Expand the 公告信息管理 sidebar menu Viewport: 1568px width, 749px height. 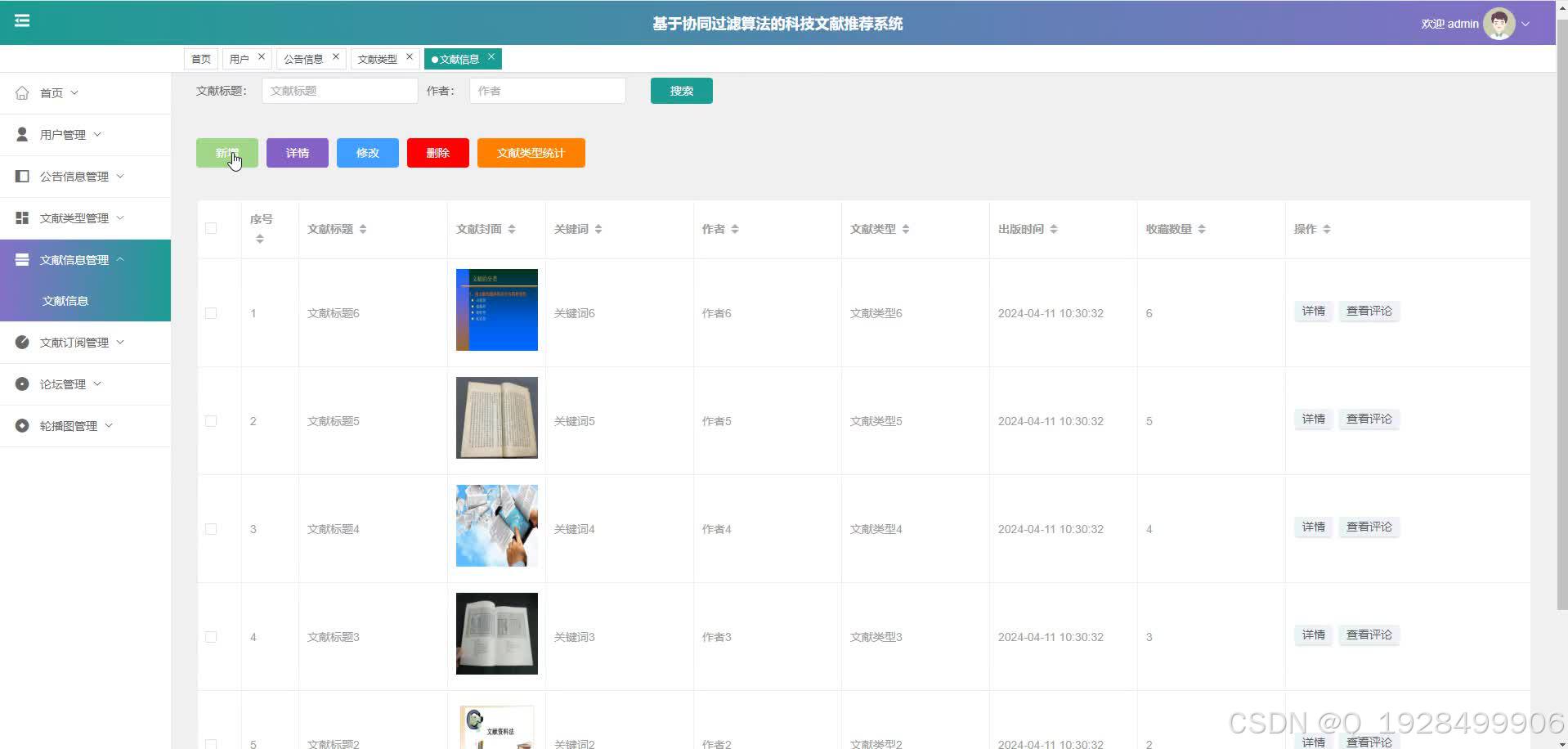point(120,176)
